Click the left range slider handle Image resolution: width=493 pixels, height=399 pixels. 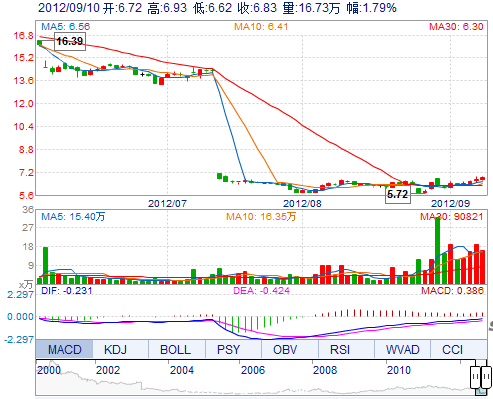click(x=475, y=377)
